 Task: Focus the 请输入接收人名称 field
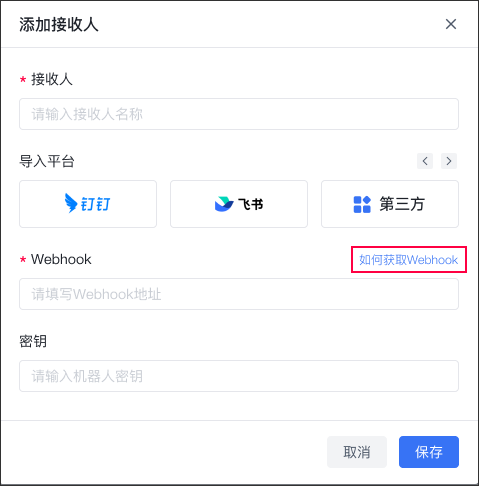coord(239,114)
